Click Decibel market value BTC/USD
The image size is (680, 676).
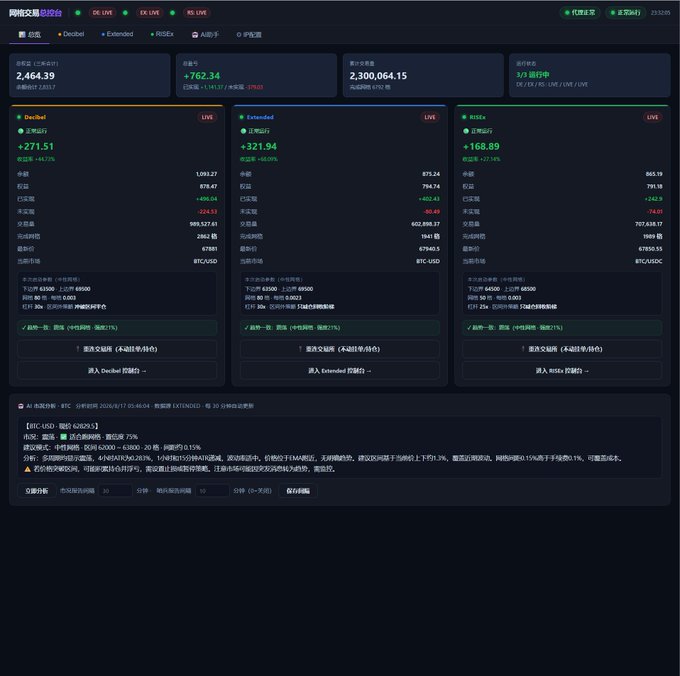pyautogui.click(x=205, y=261)
